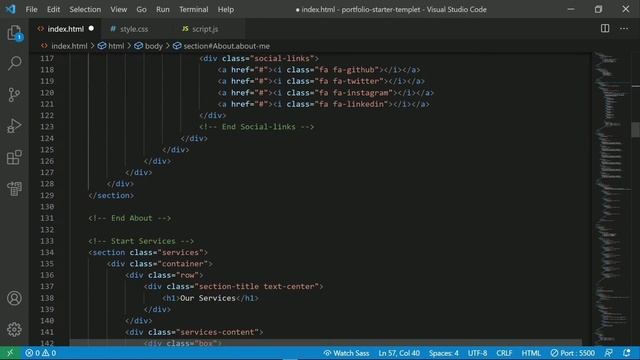This screenshot has height=360, width=640.
Task: Click the fa-instagram link line
Action: point(326,93)
